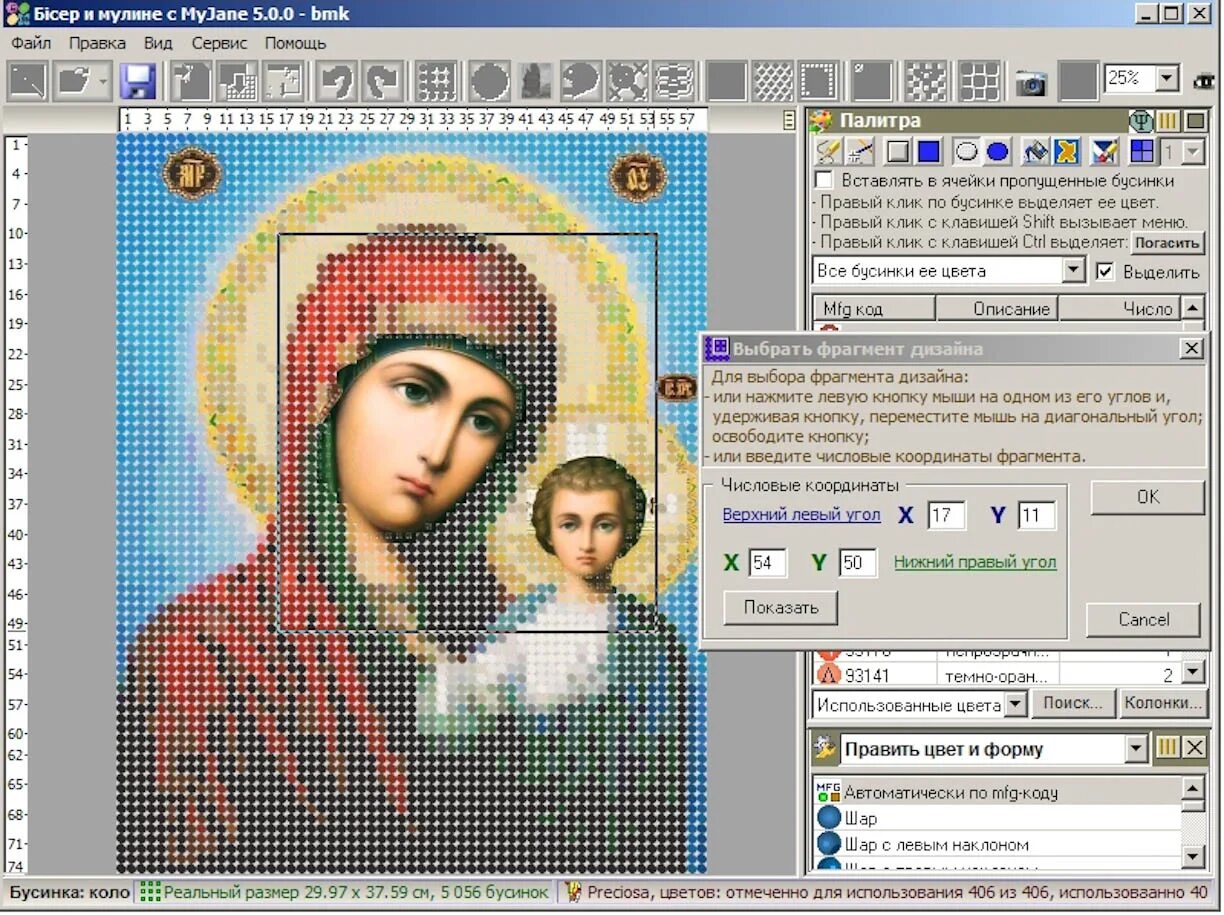Open the Правка menu
This screenshot has height=915, width=1224.
(x=97, y=43)
